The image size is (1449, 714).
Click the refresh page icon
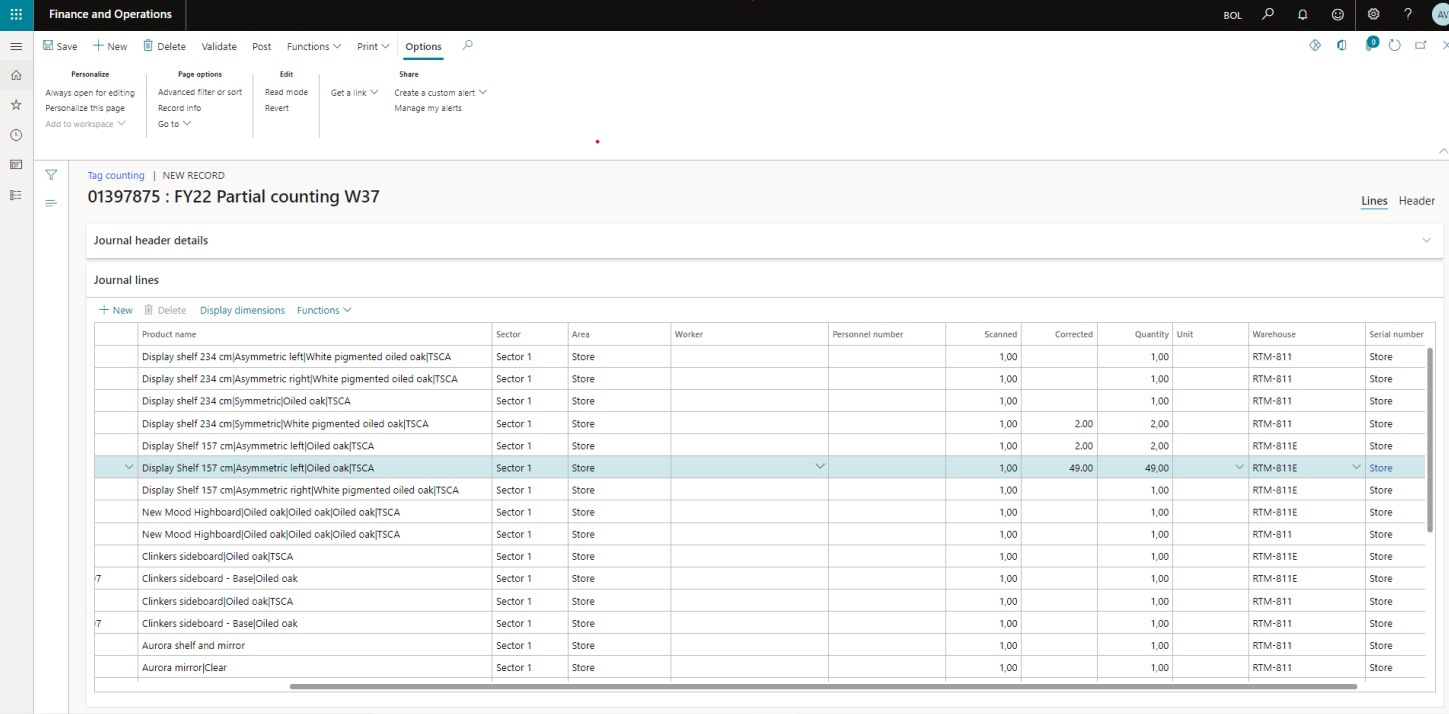coord(1394,46)
